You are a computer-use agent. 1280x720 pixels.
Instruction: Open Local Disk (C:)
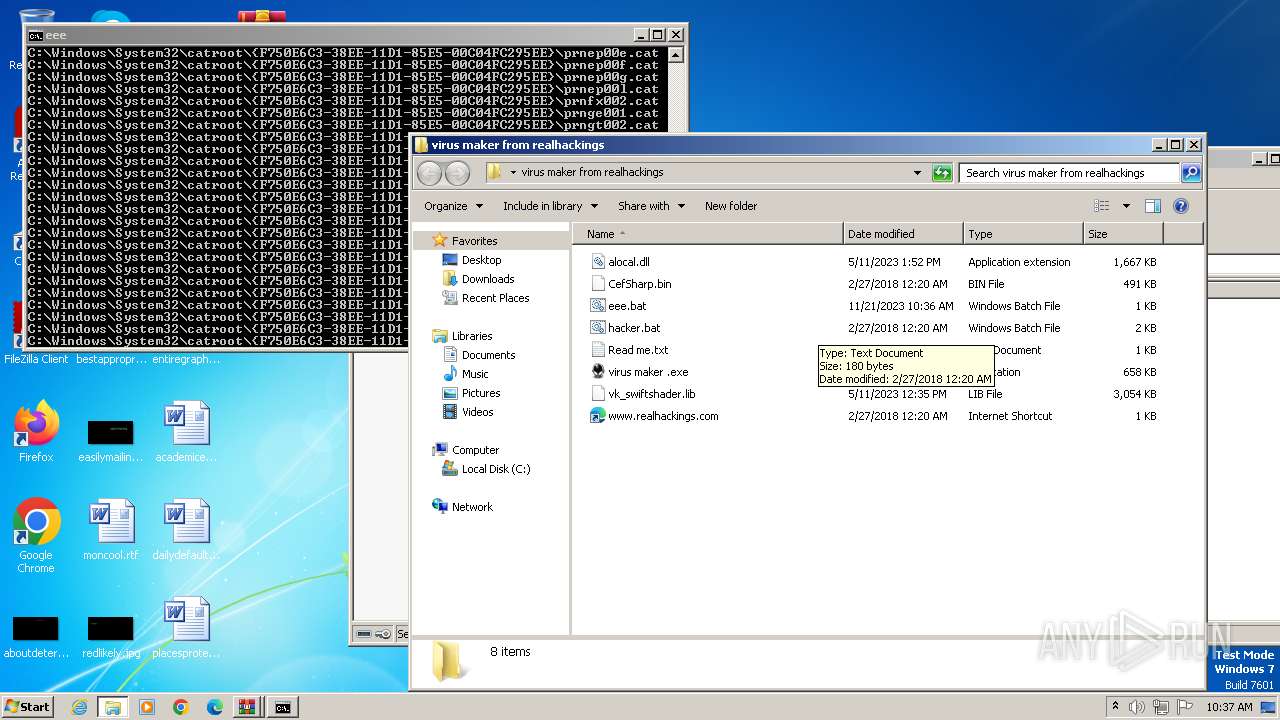[x=496, y=469]
